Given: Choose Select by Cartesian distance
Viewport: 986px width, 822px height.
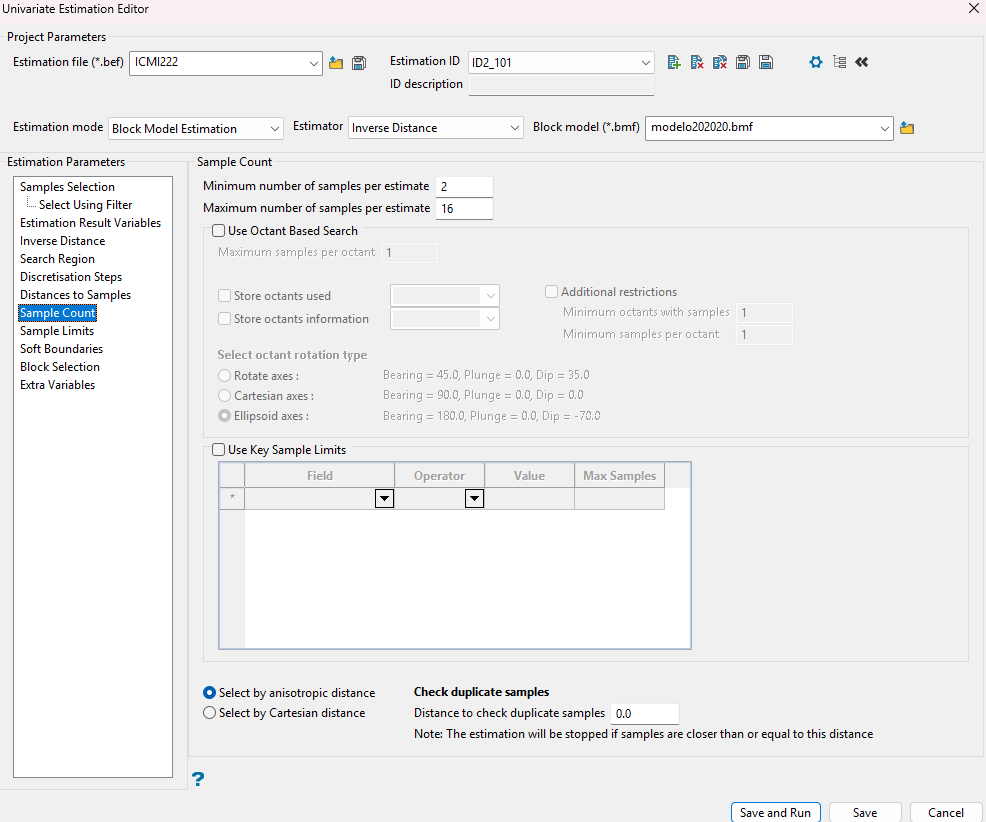Looking at the screenshot, I should tap(209, 713).
